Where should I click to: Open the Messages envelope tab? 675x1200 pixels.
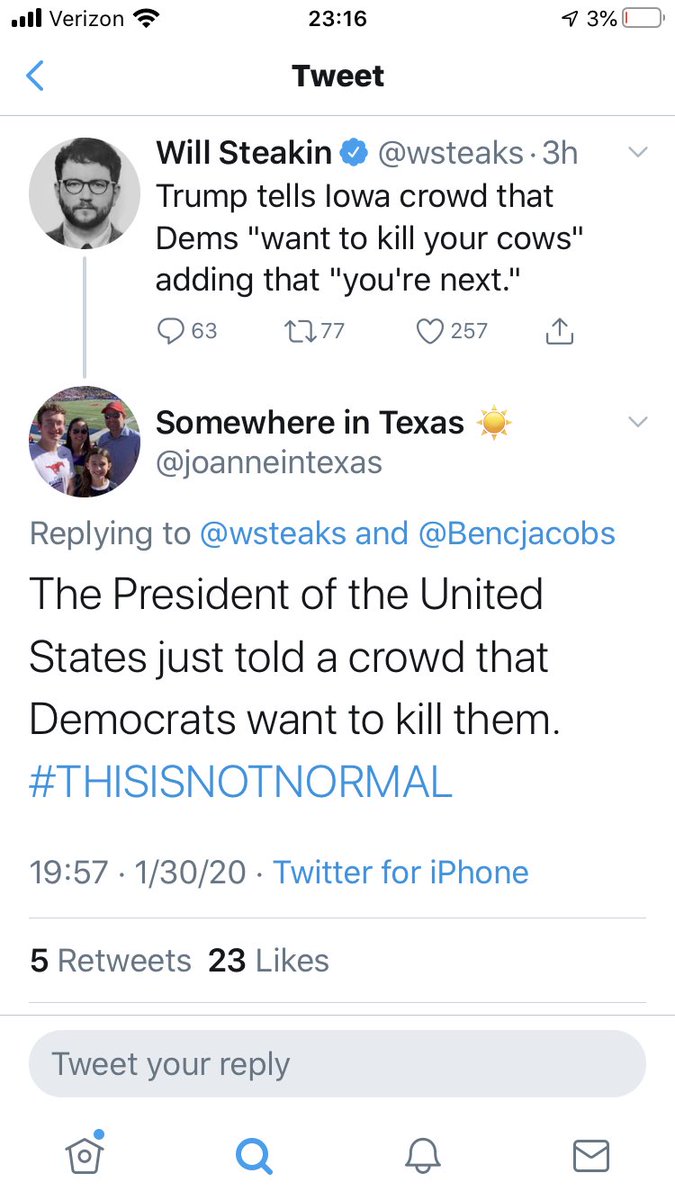point(590,1156)
